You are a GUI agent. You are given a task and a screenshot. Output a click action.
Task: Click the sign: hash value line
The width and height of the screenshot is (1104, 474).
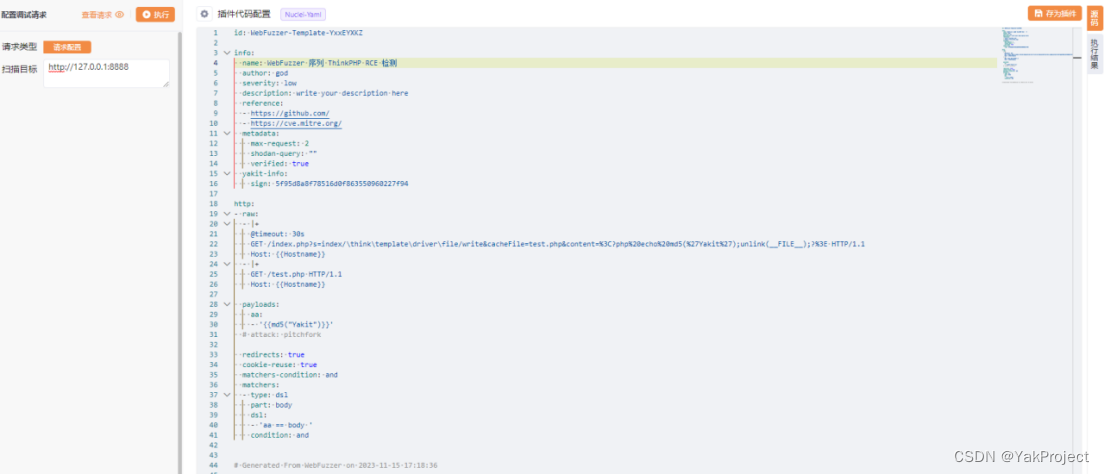coord(329,184)
